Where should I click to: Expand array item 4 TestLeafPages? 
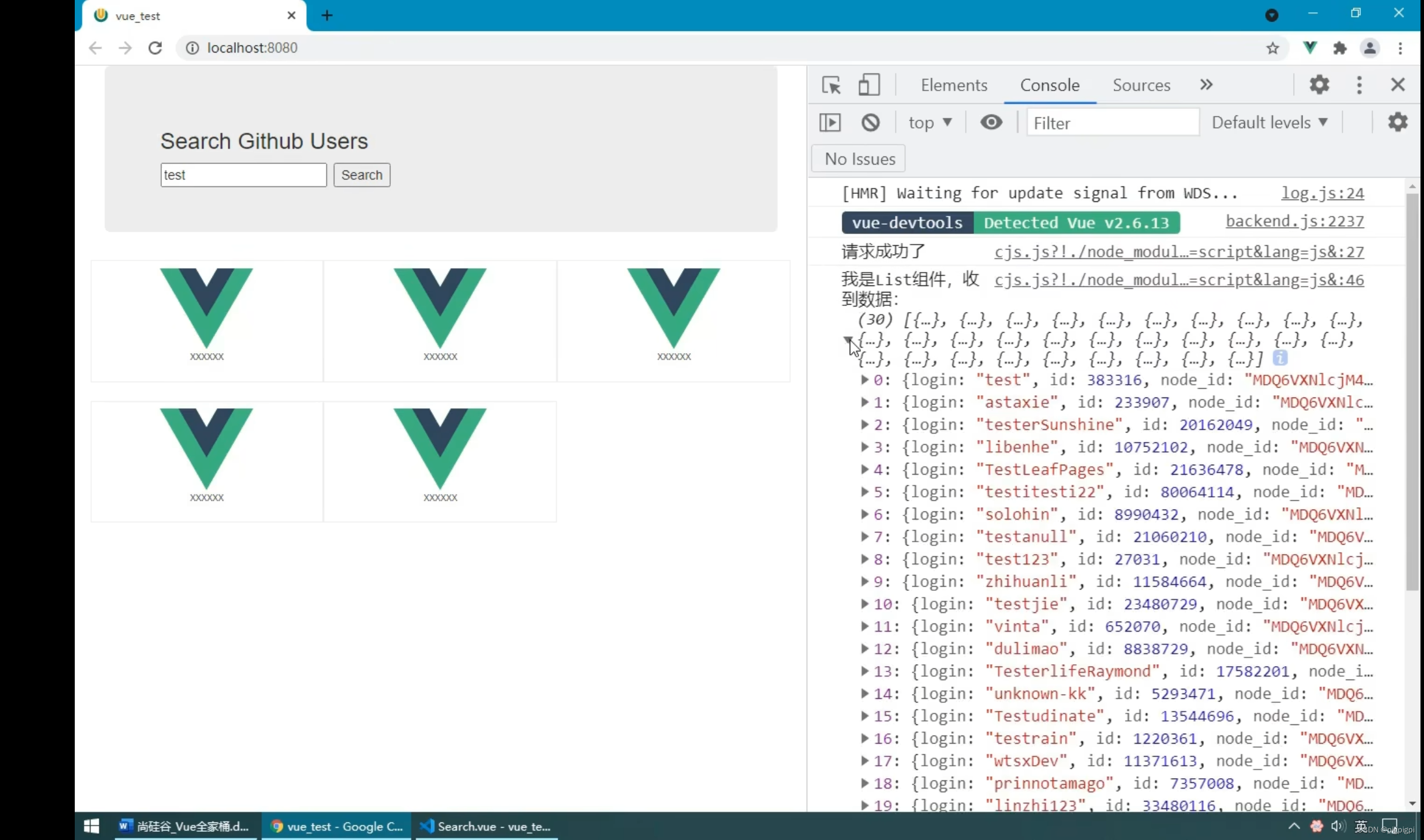[864, 469]
